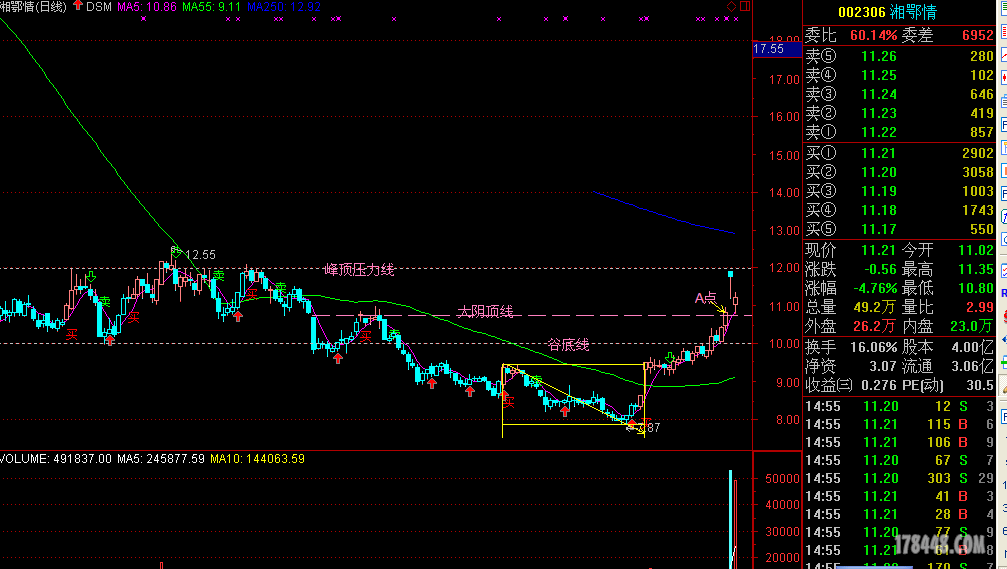
Task: Click the 太阴顶线 annotation label
Action: 485,311
